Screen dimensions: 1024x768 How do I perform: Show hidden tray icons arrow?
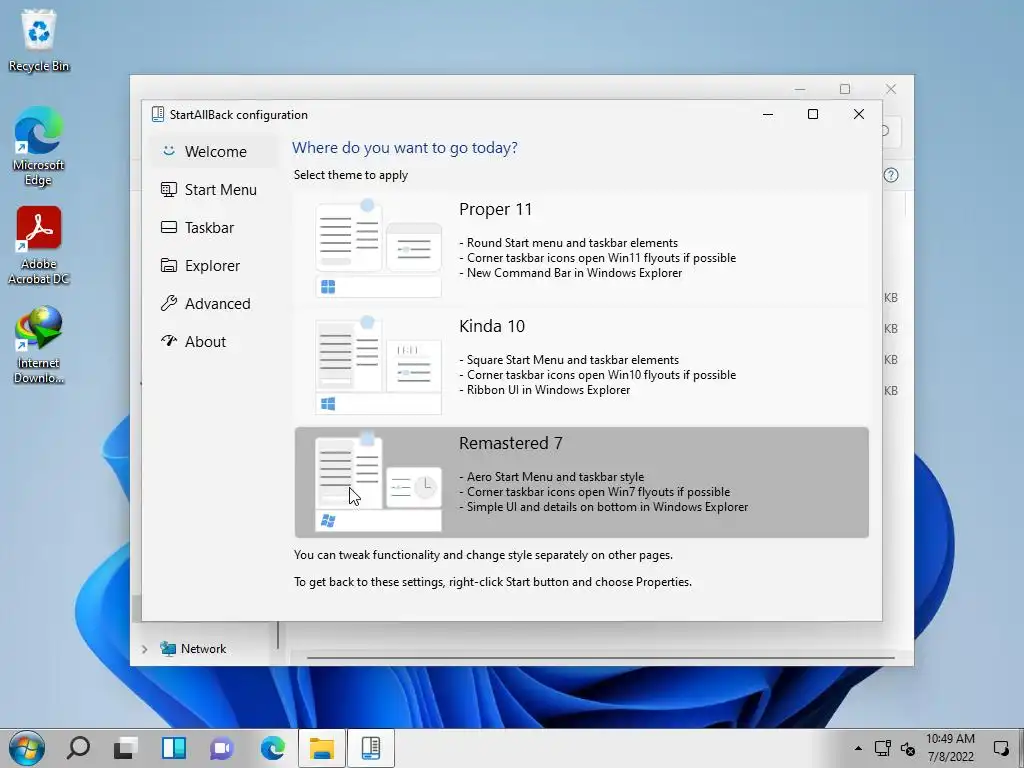[858, 748]
